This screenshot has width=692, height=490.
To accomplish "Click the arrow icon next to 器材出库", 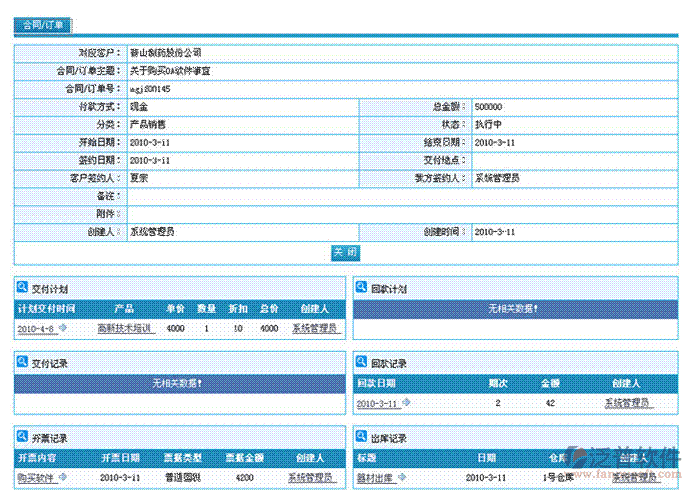I will tap(402, 477).
